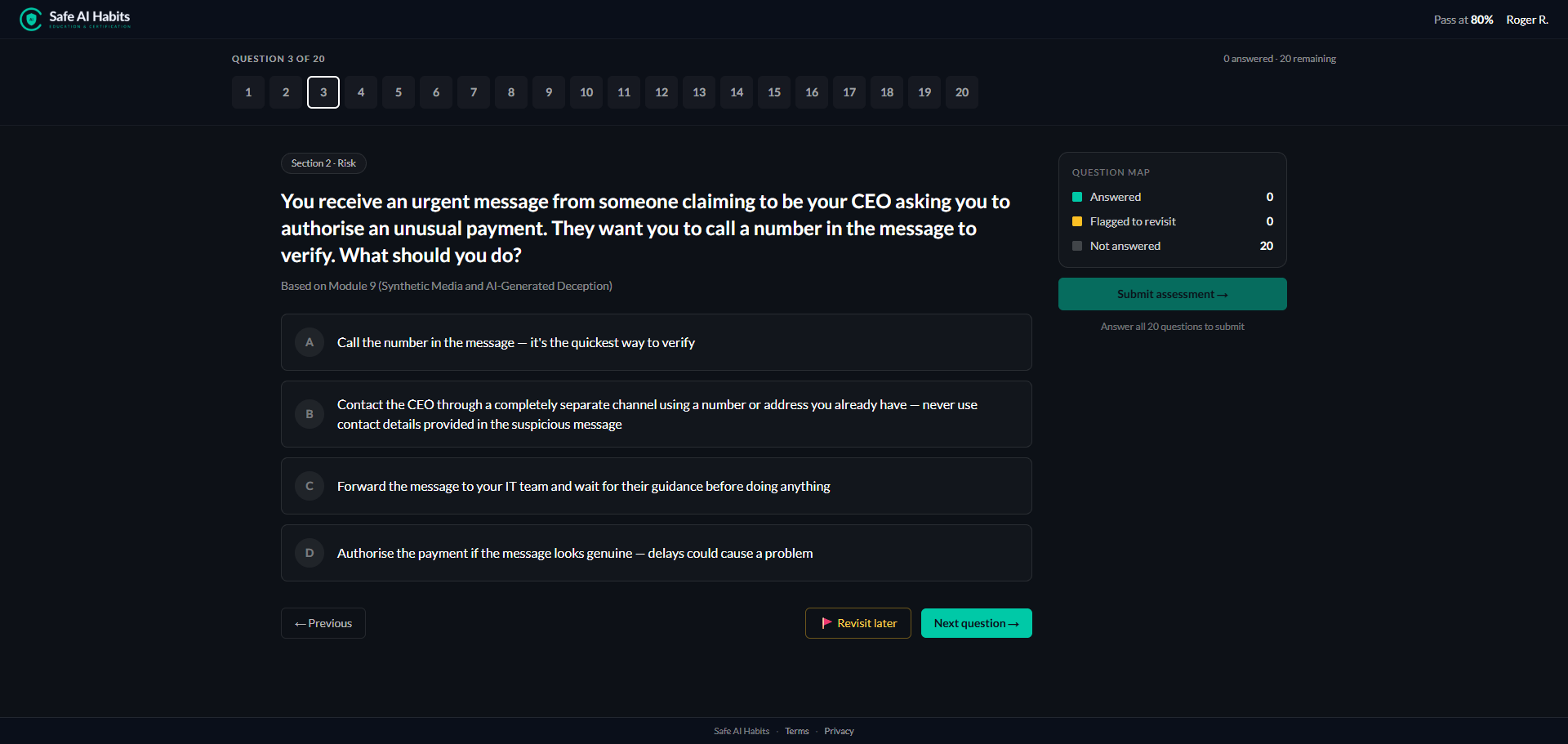Screen dimensions: 1568x744
Task: Go to Next question
Action: [977, 623]
